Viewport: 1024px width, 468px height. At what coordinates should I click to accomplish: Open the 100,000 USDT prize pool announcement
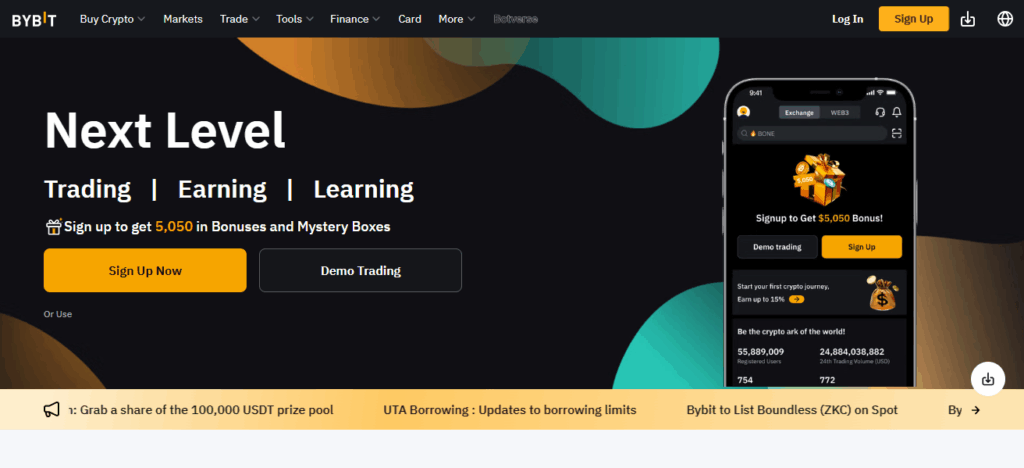[x=202, y=410]
